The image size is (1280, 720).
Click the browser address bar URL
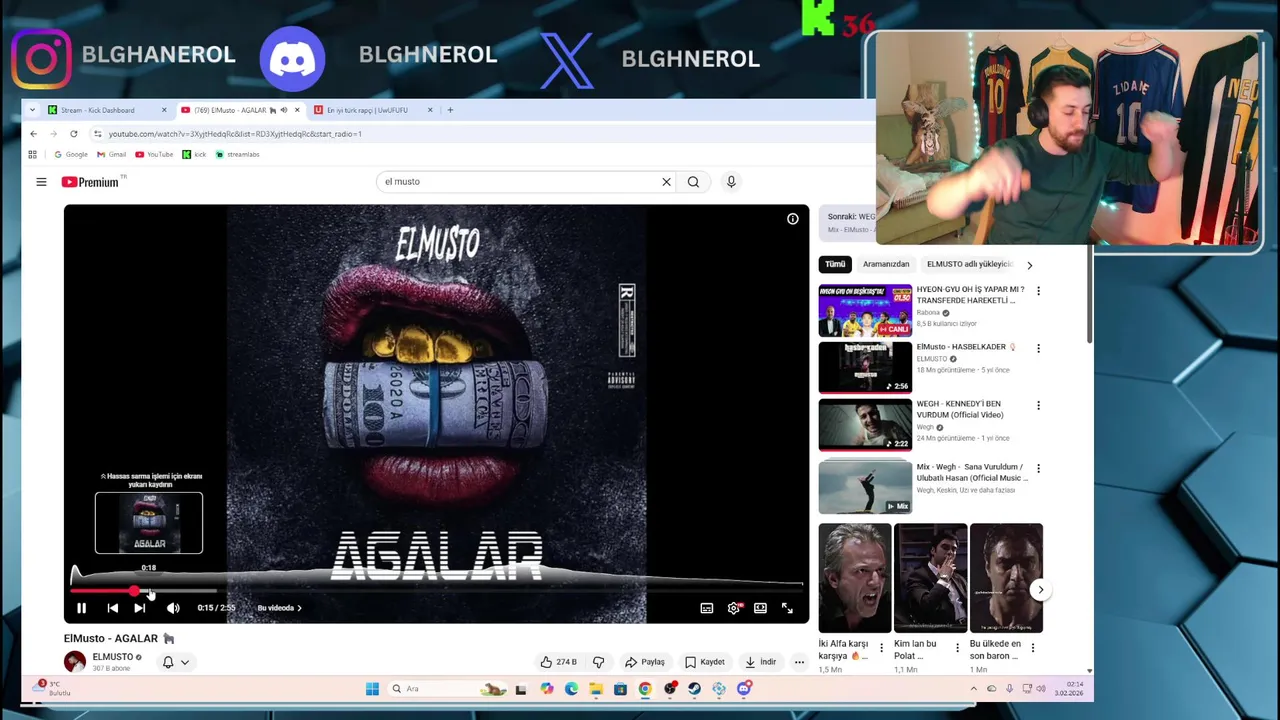pyautogui.click(x=235, y=134)
